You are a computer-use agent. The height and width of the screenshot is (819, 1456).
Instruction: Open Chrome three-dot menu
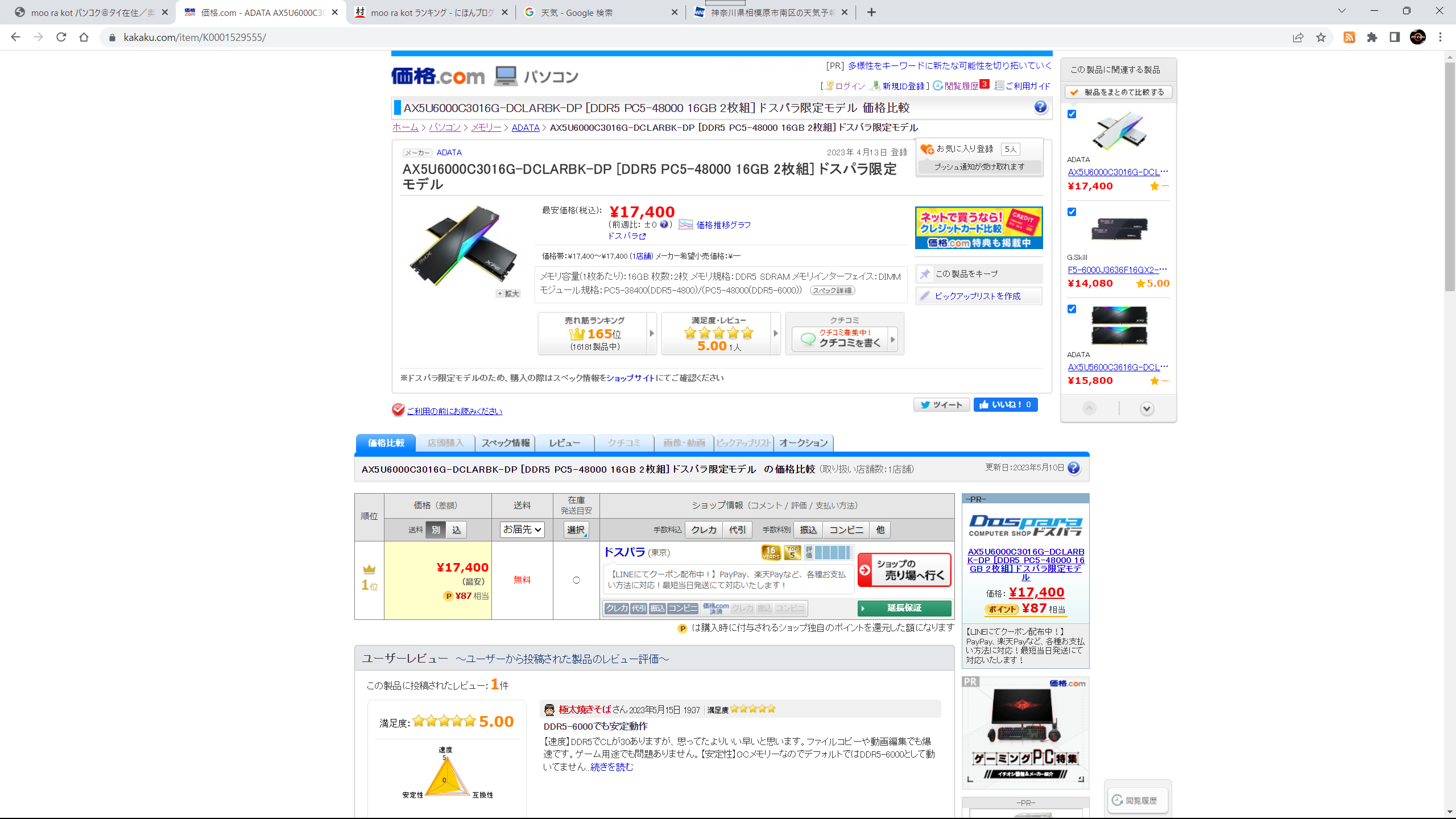1440,37
